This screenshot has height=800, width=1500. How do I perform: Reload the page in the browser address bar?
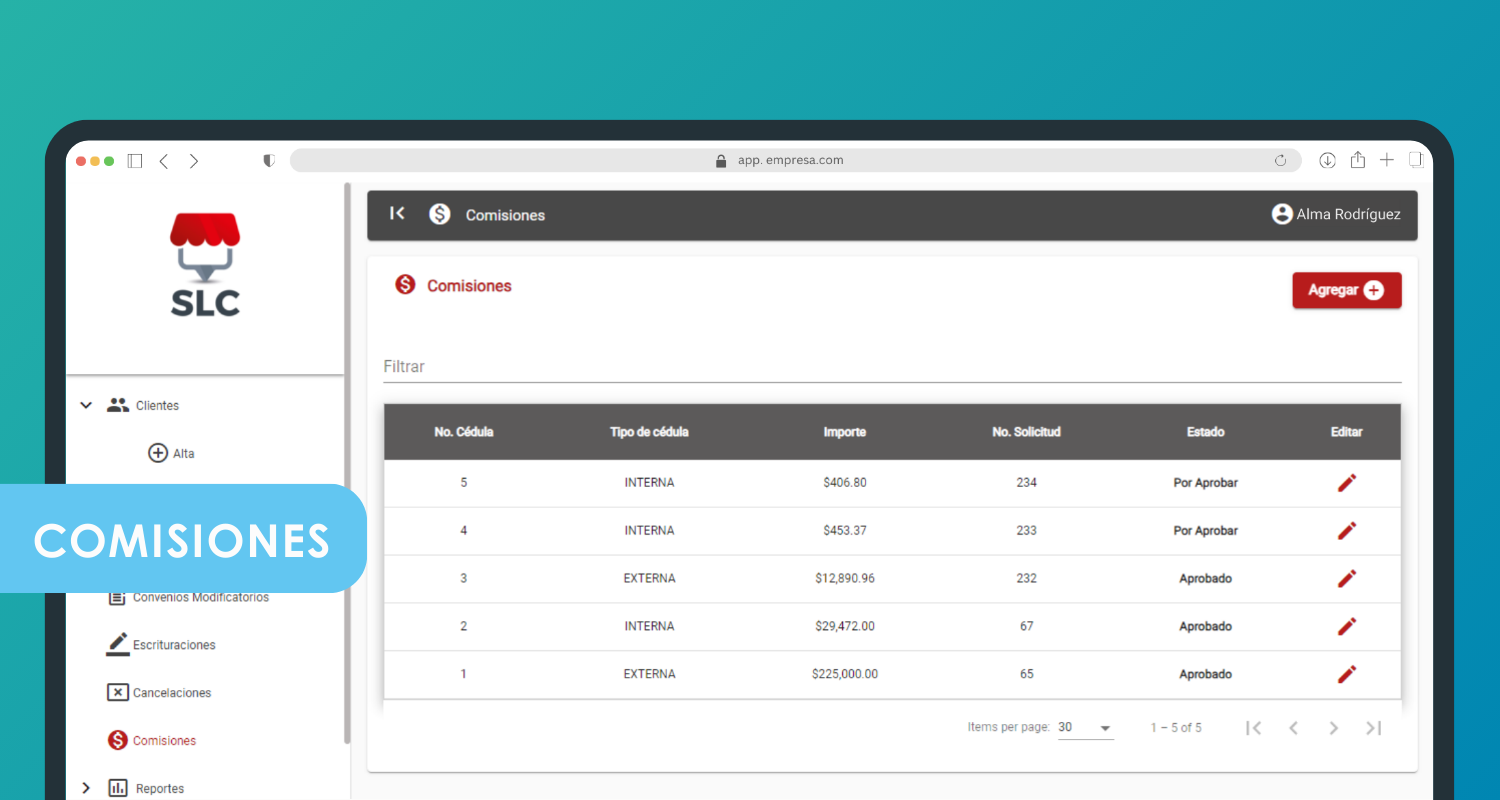pos(1280,161)
